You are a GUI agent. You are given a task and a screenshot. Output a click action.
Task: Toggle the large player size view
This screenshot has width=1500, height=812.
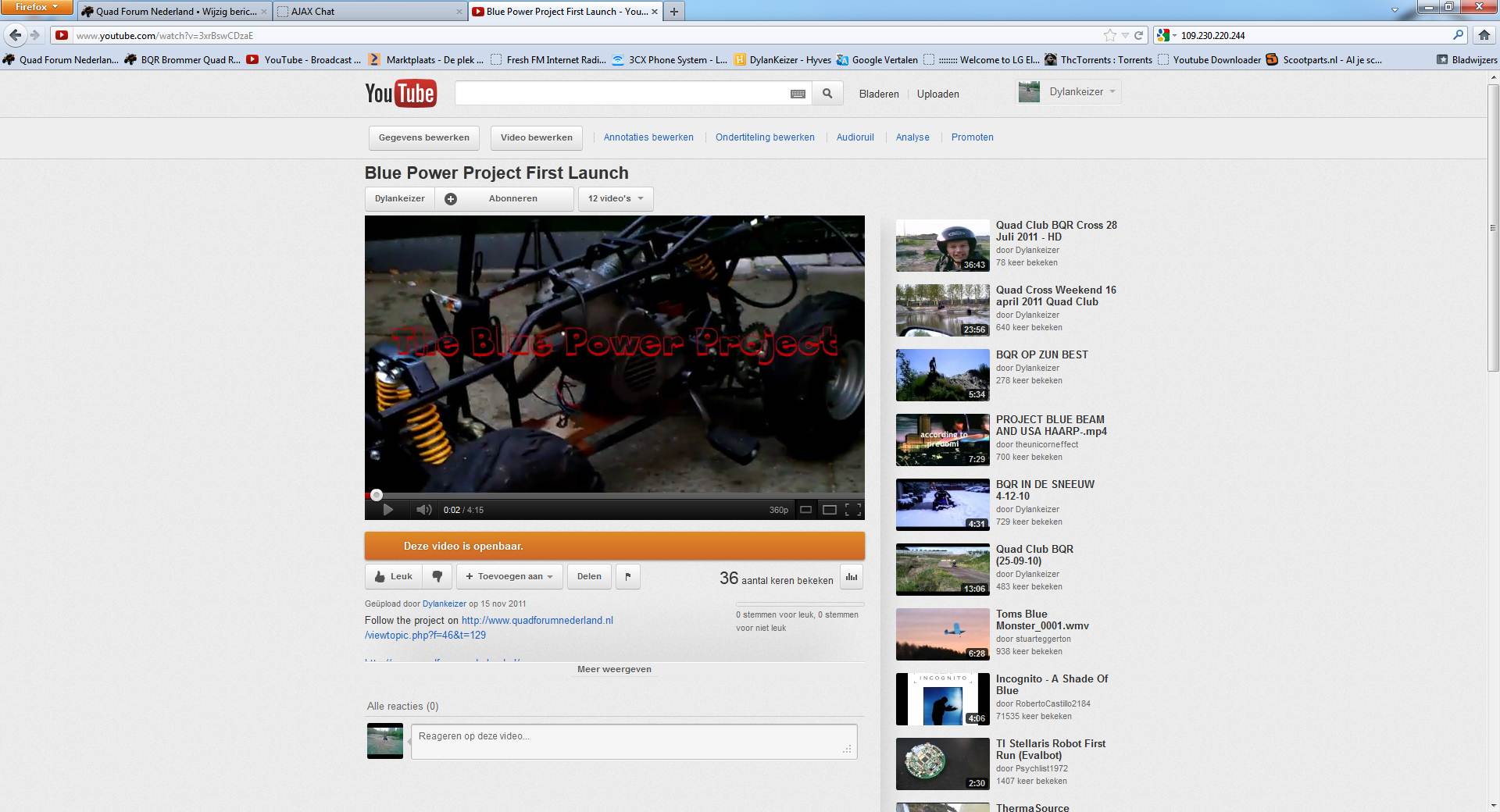pyautogui.click(x=830, y=510)
